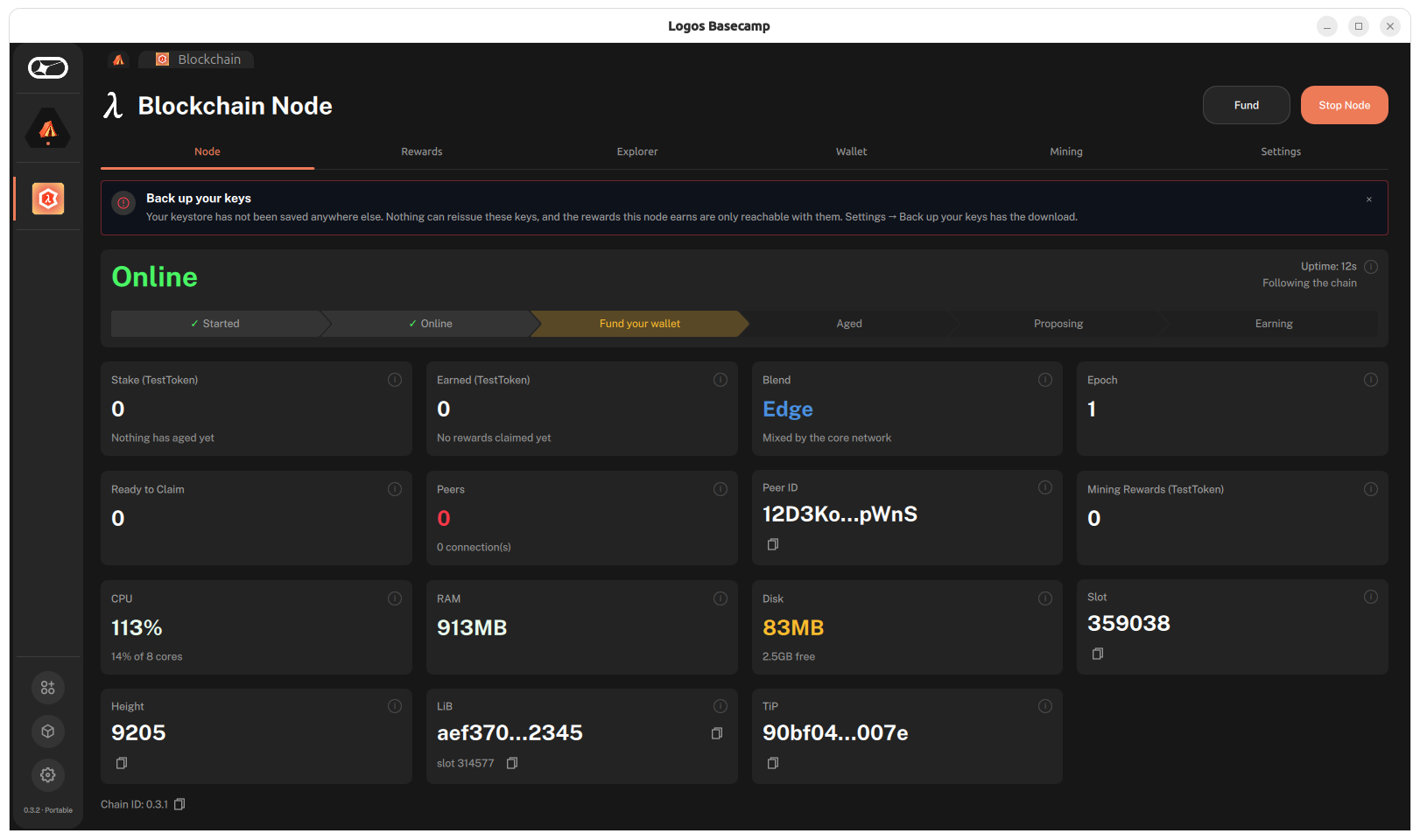Click the Fund button
This screenshot has height=840, width=1420.
(x=1247, y=105)
